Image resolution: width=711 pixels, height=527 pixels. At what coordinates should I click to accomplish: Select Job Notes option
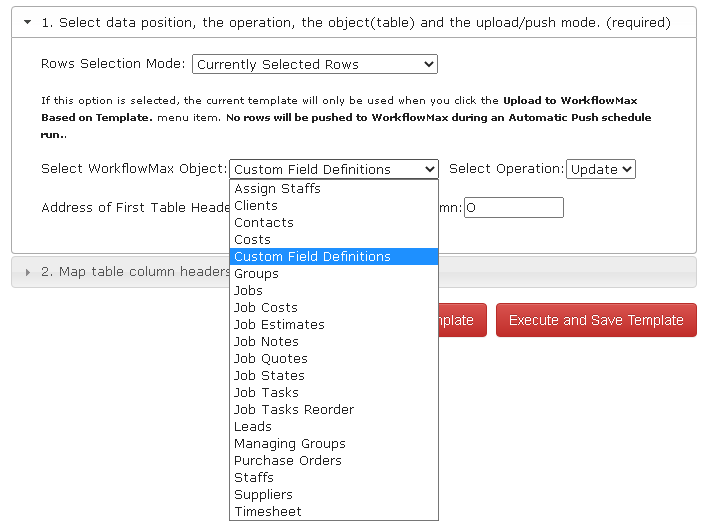(334, 342)
